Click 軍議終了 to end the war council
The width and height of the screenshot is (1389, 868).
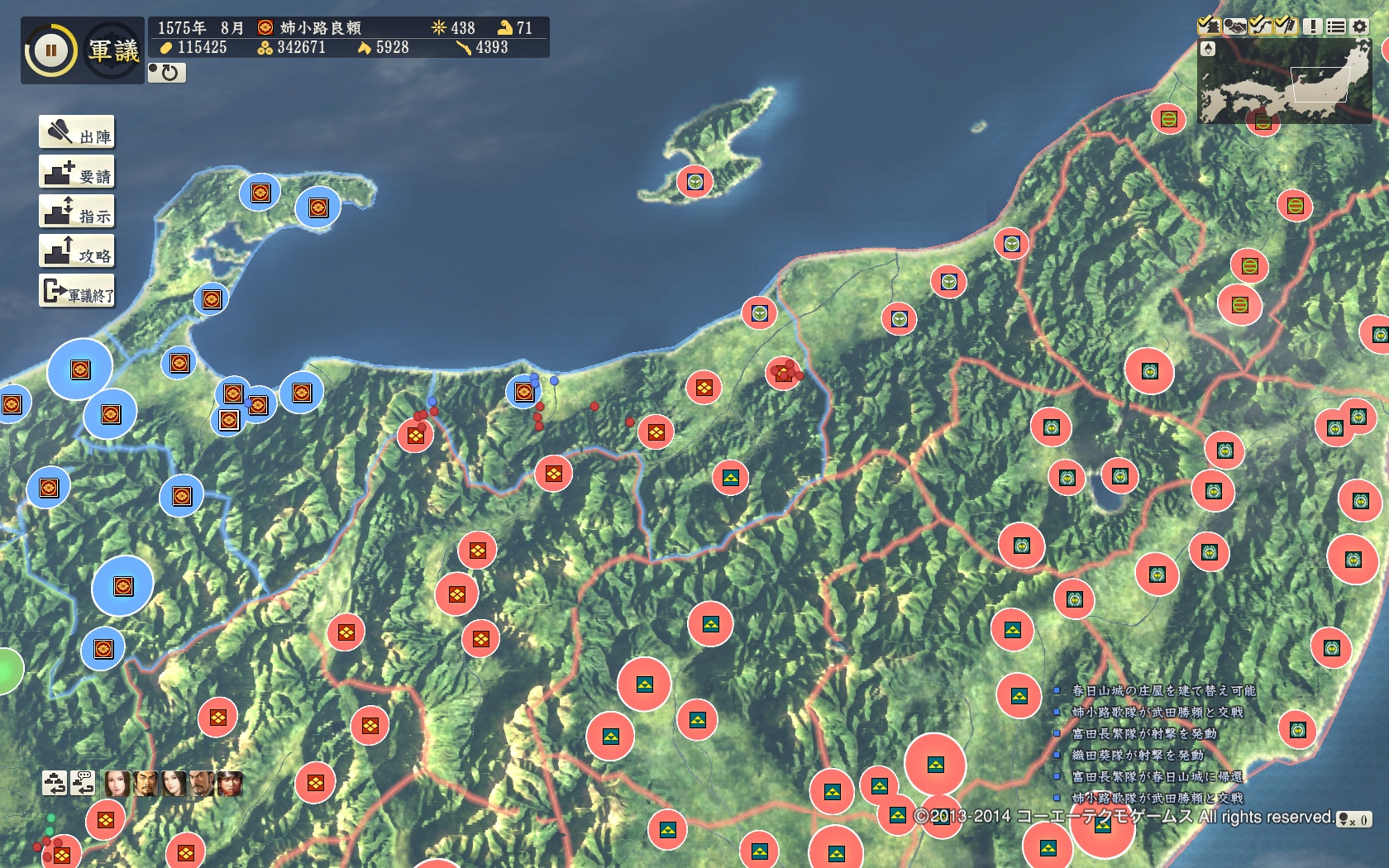77,291
